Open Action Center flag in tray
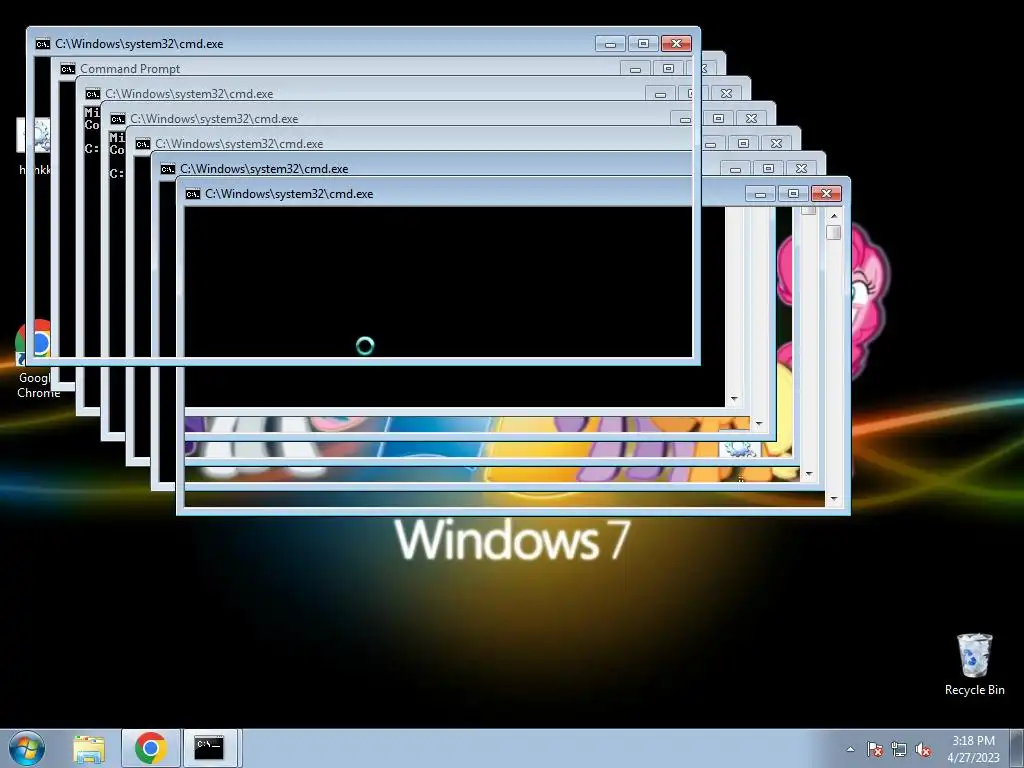This screenshot has height=768, width=1024. pyautogui.click(x=875, y=749)
